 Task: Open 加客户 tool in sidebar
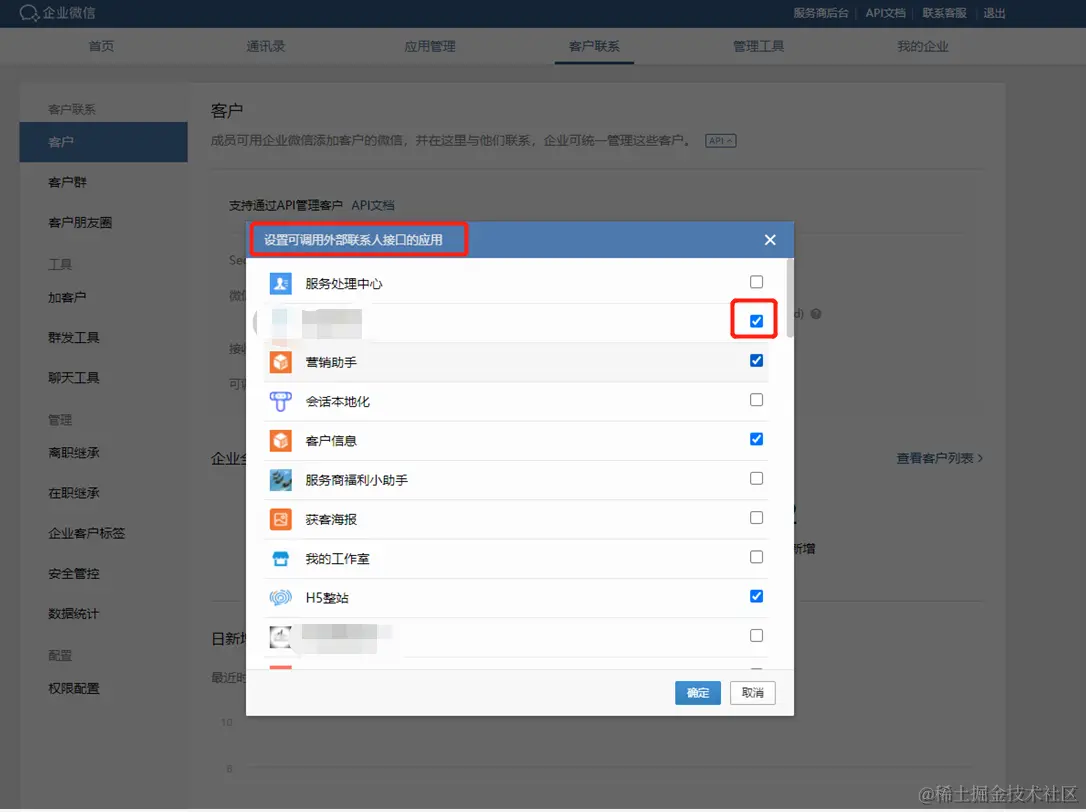tap(67, 297)
